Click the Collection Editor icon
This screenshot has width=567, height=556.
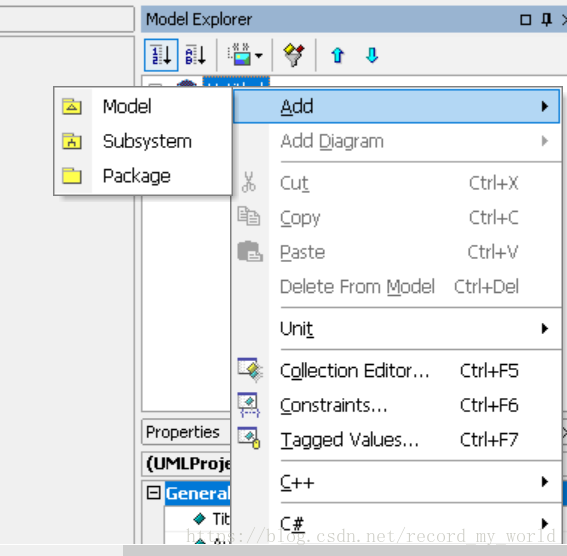point(250,370)
